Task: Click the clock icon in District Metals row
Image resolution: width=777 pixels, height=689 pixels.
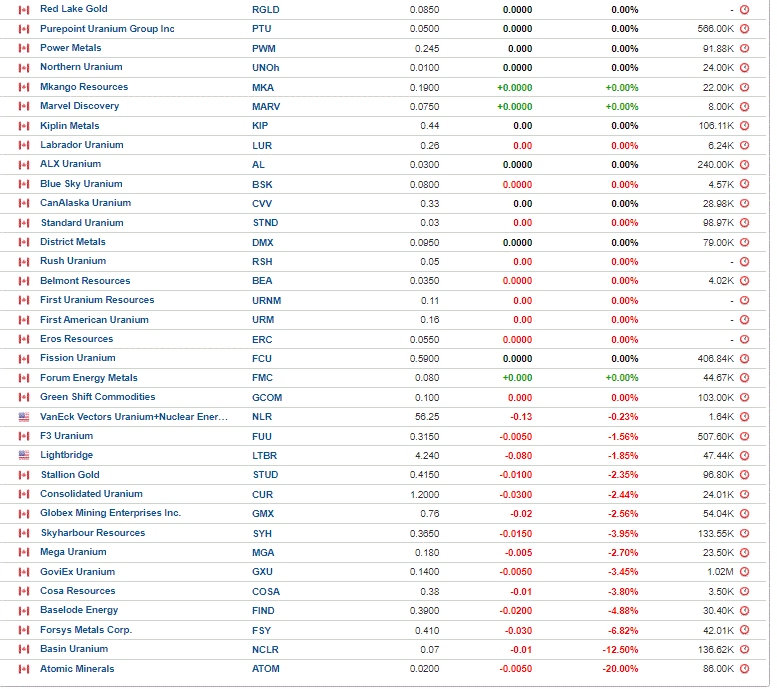Action: (744, 242)
